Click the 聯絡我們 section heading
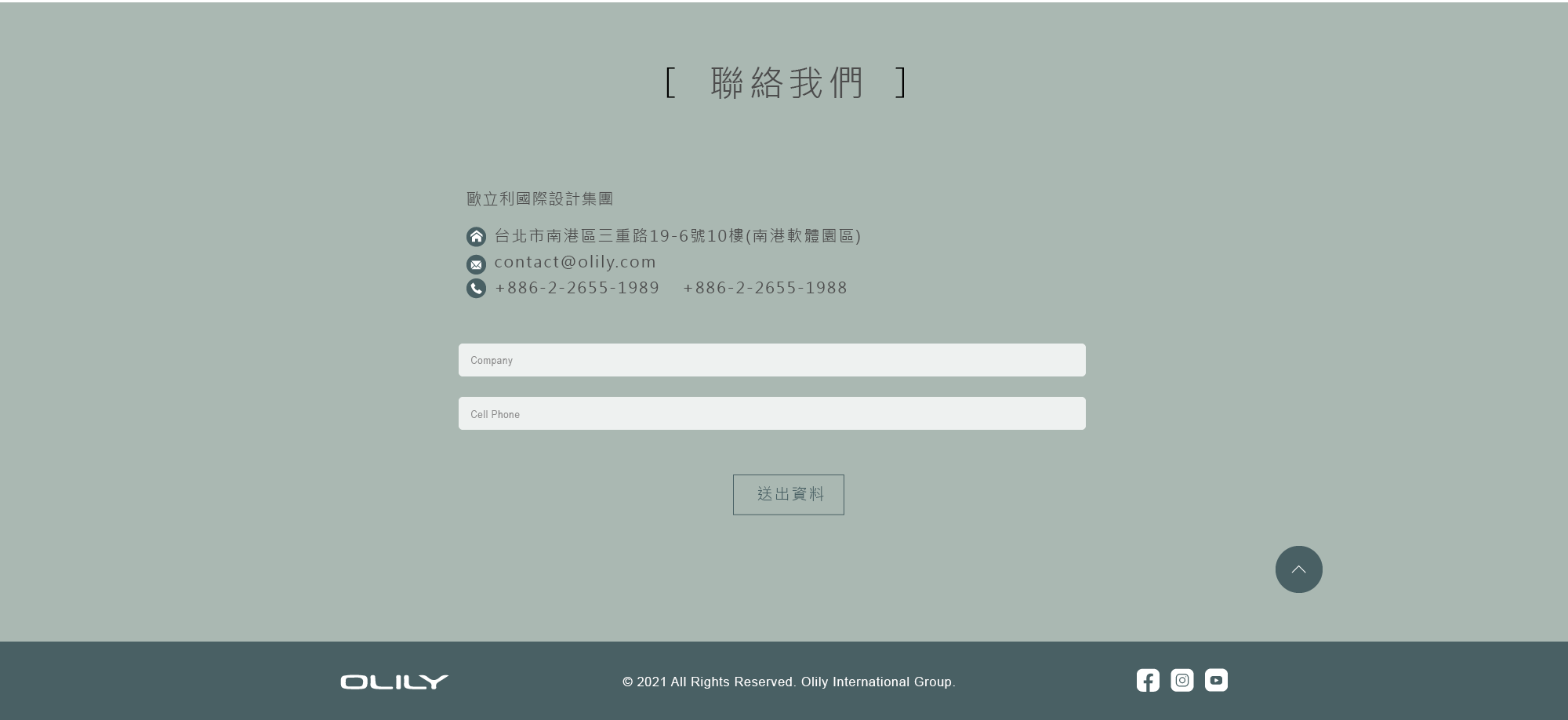This screenshot has width=1568, height=720. click(x=786, y=82)
